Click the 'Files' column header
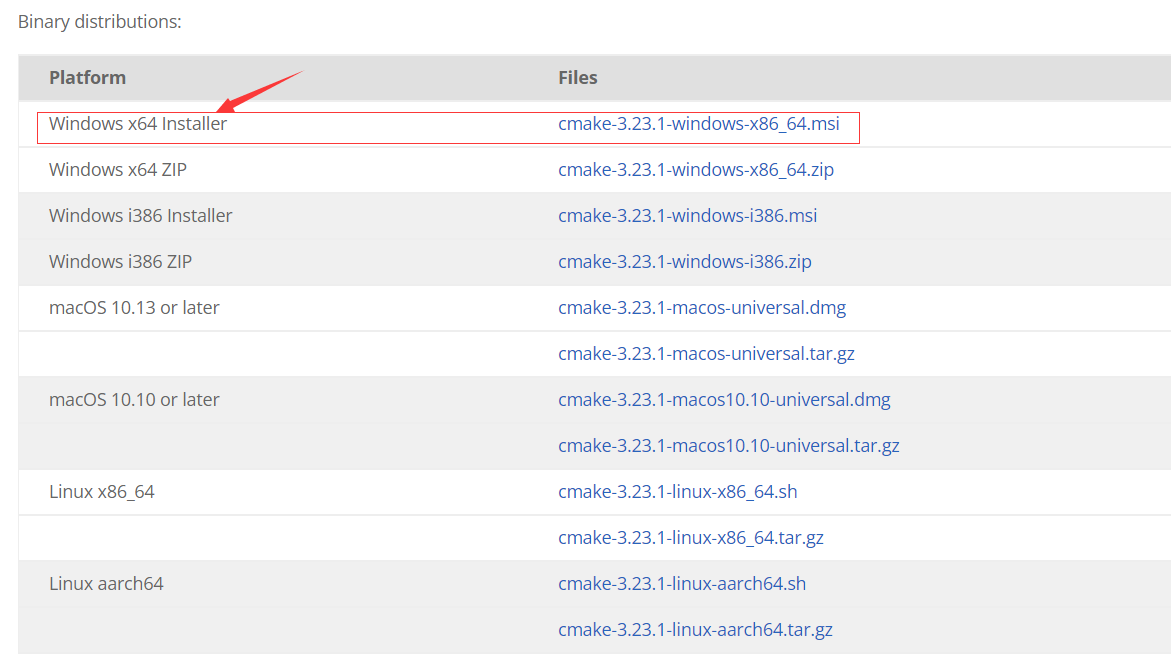1171x654 pixels. pyautogui.click(x=578, y=78)
